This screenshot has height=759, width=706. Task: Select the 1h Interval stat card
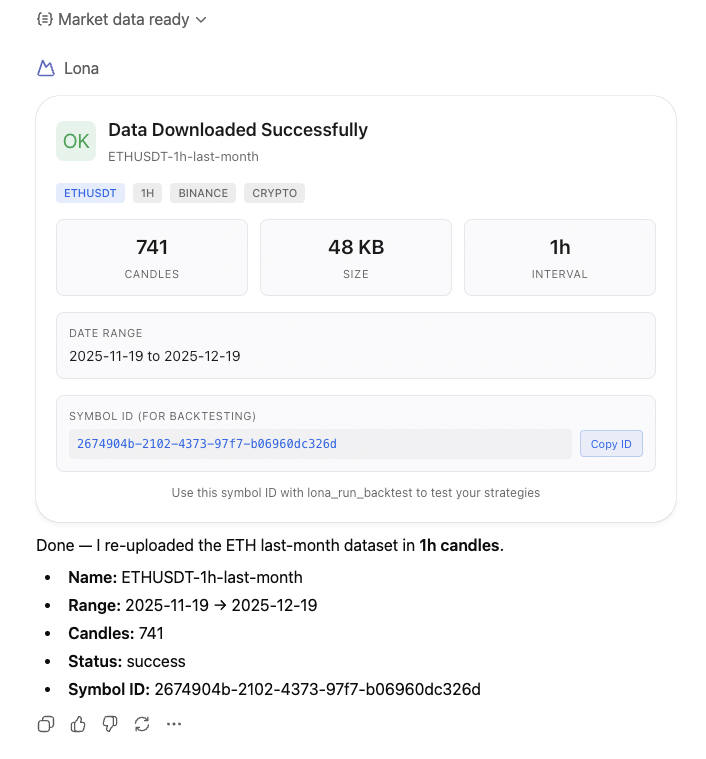point(560,258)
